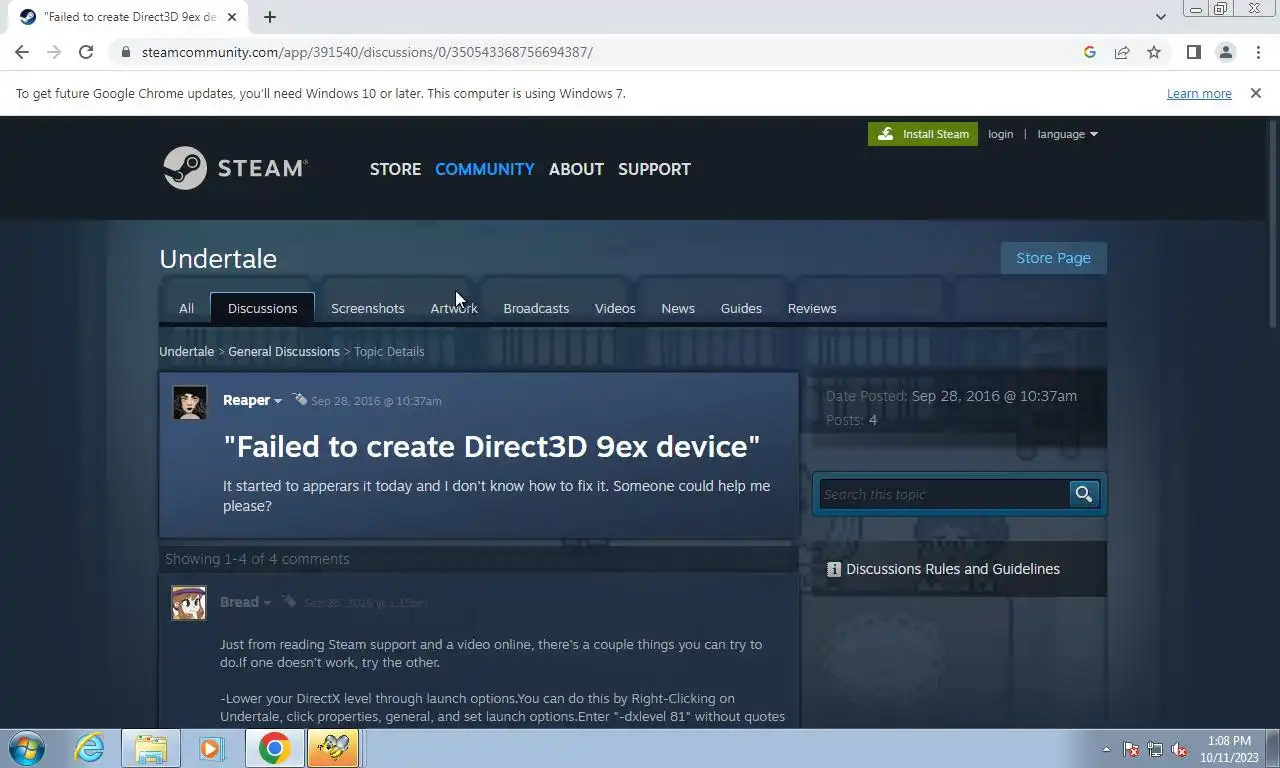The height and width of the screenshot is (768, 1280).
Task: Click the Learn more link
Action: click(x=1199, y=93)
